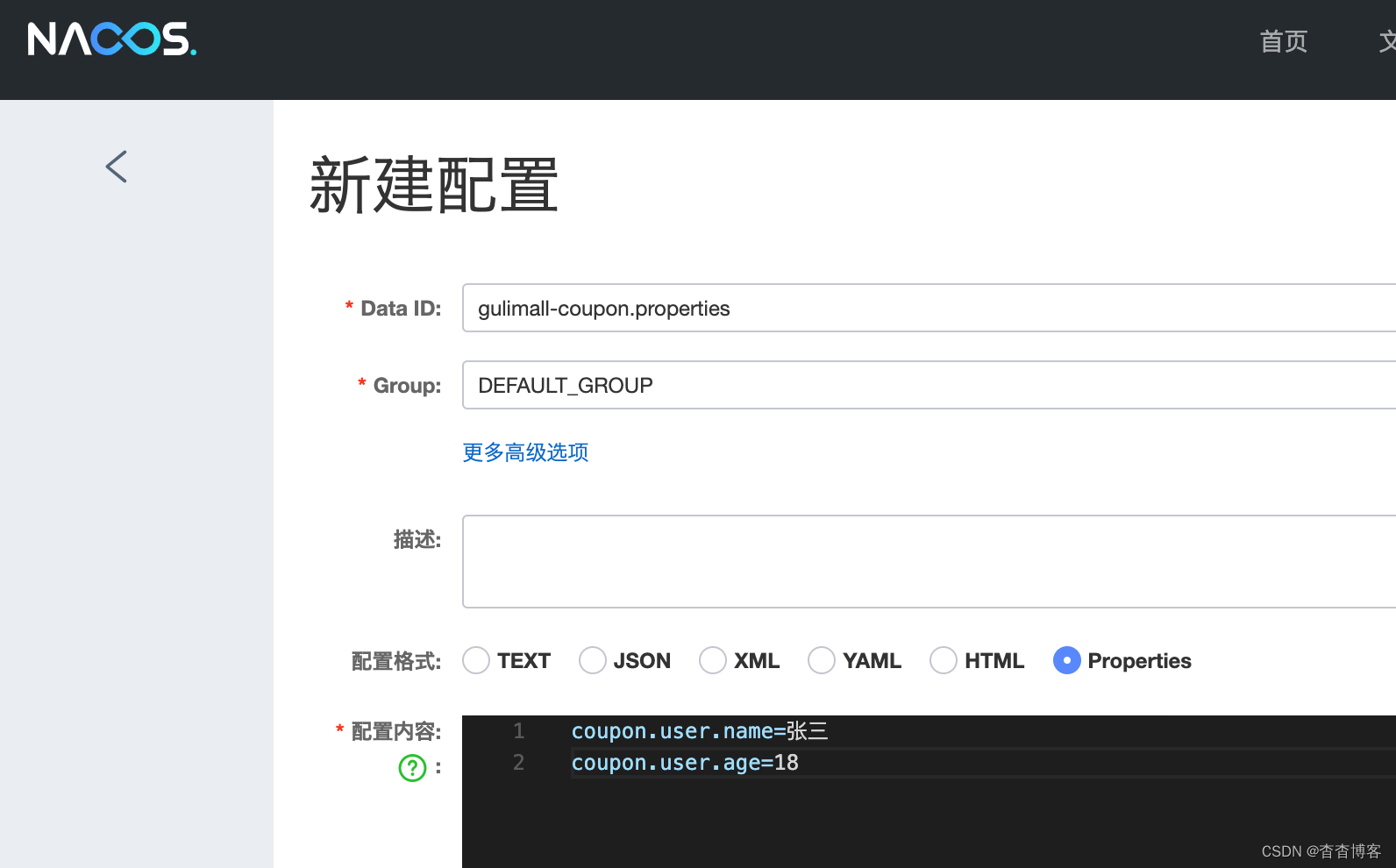Go back using the left arrow icon
The width and height of the screenshot is (1396, 868).
(x=117, y=166)
